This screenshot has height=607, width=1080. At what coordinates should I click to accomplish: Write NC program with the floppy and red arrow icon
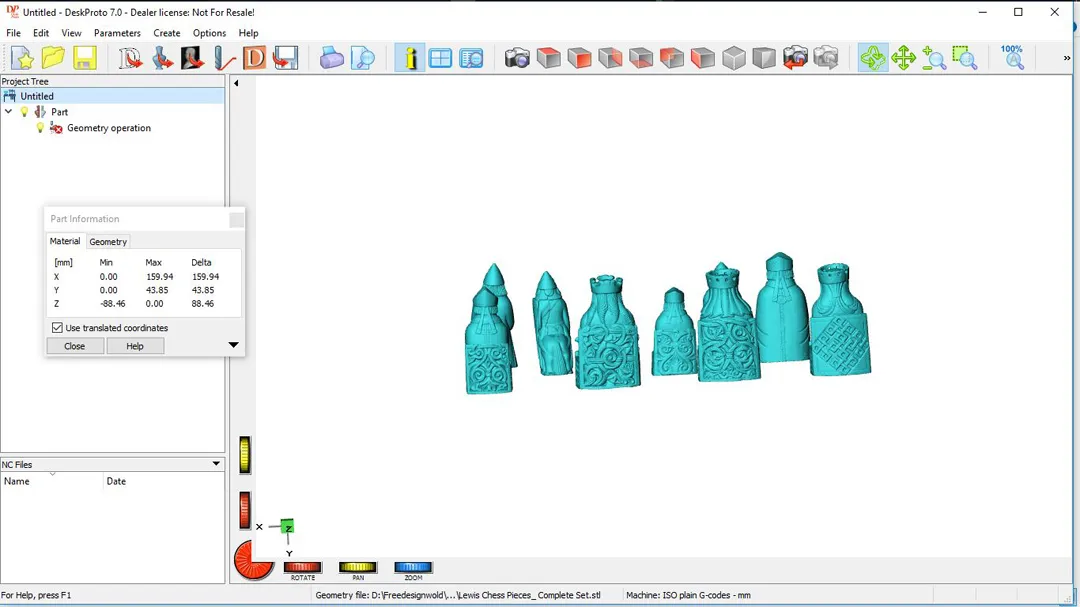point(285,58)
